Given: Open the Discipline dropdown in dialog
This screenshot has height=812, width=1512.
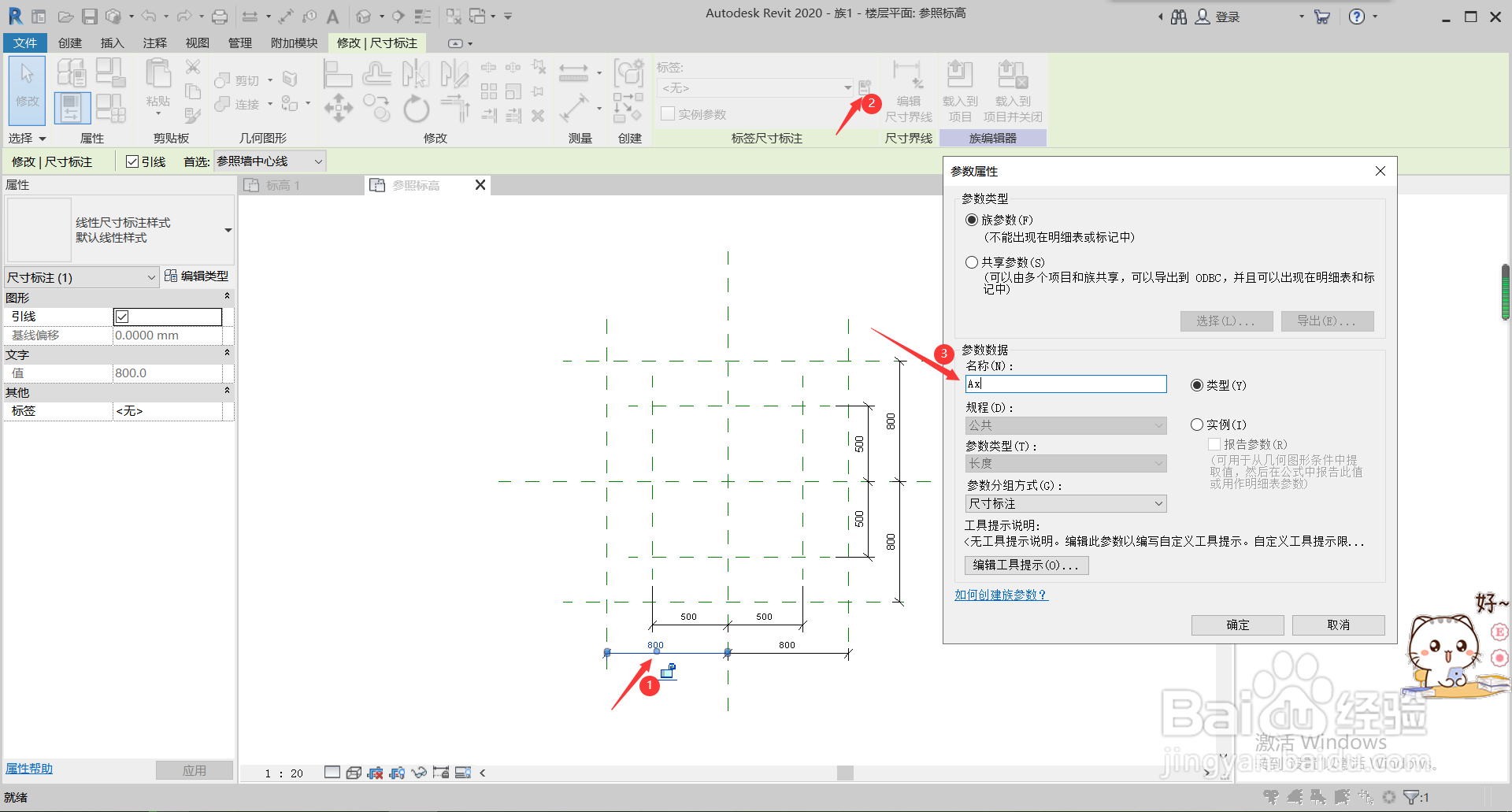Looking at the screenshot, I should point(1065,425).
